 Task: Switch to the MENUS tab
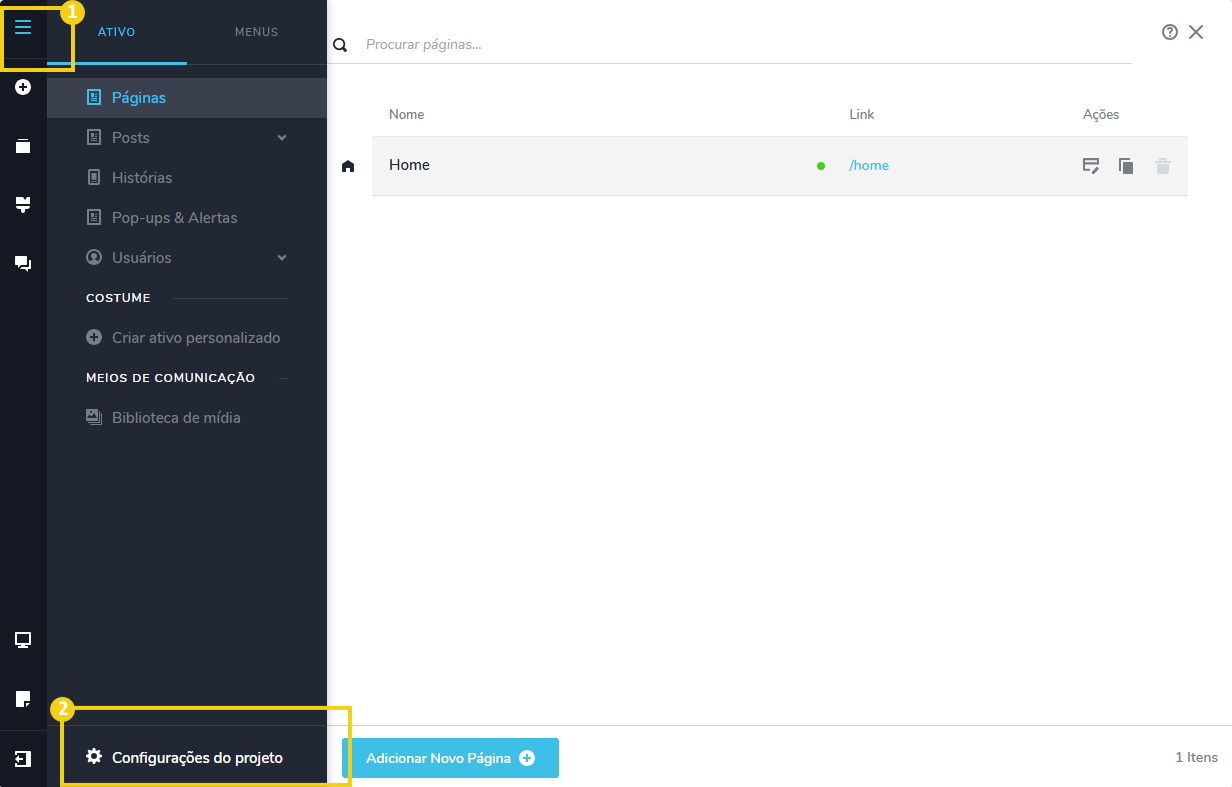(256, 32)
